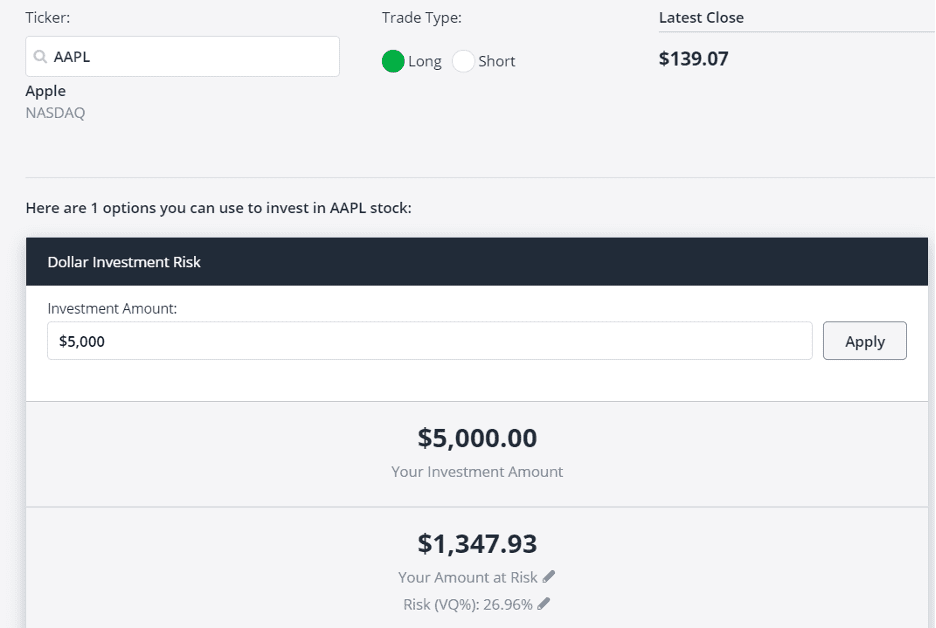Click the Your Investment Amount caption
Image resolution: width=936 pixels, height=628 pixels.
pyautogui.click(x=477, y=472)
